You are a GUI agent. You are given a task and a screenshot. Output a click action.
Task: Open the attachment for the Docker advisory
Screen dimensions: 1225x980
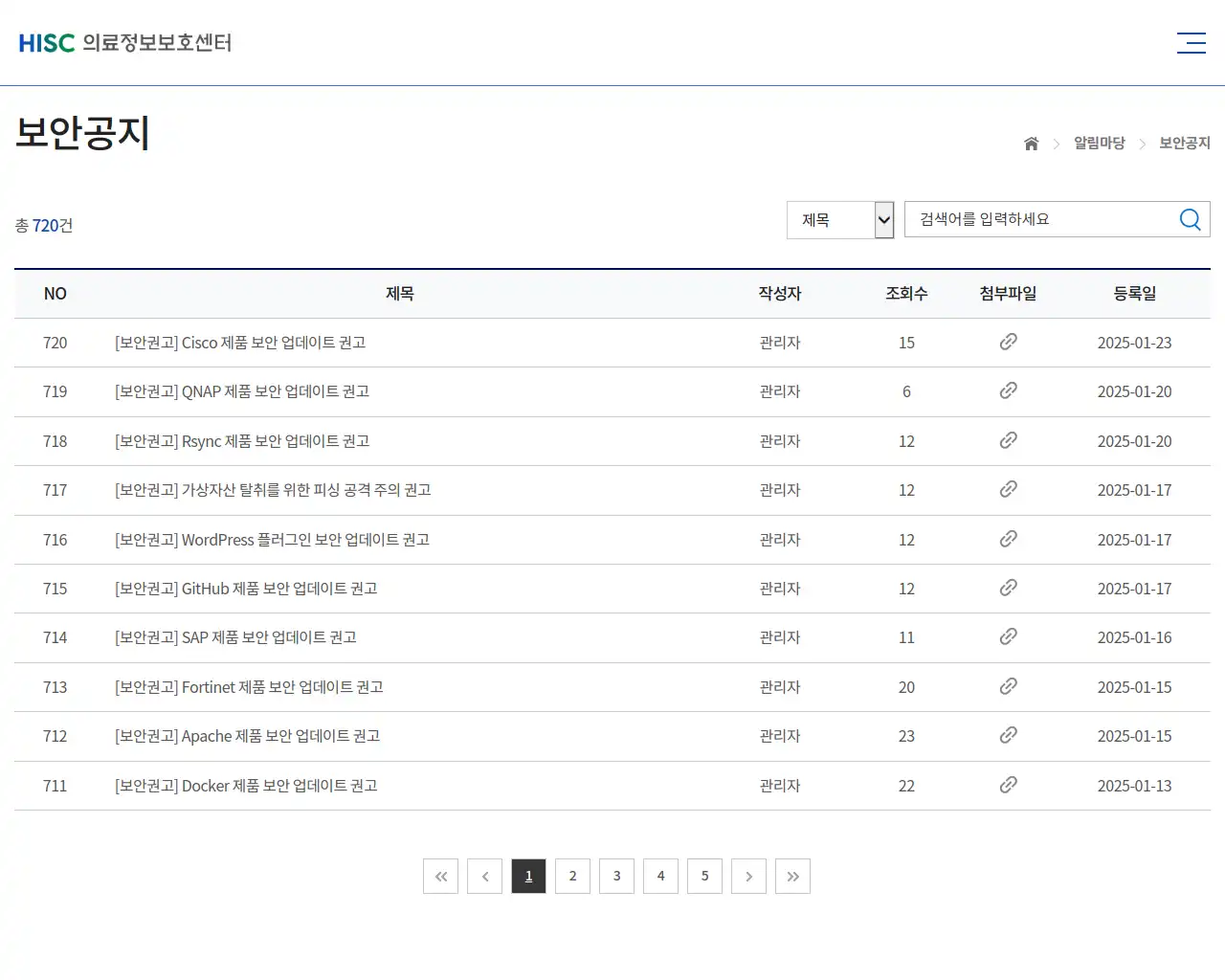click(1008, 785)
